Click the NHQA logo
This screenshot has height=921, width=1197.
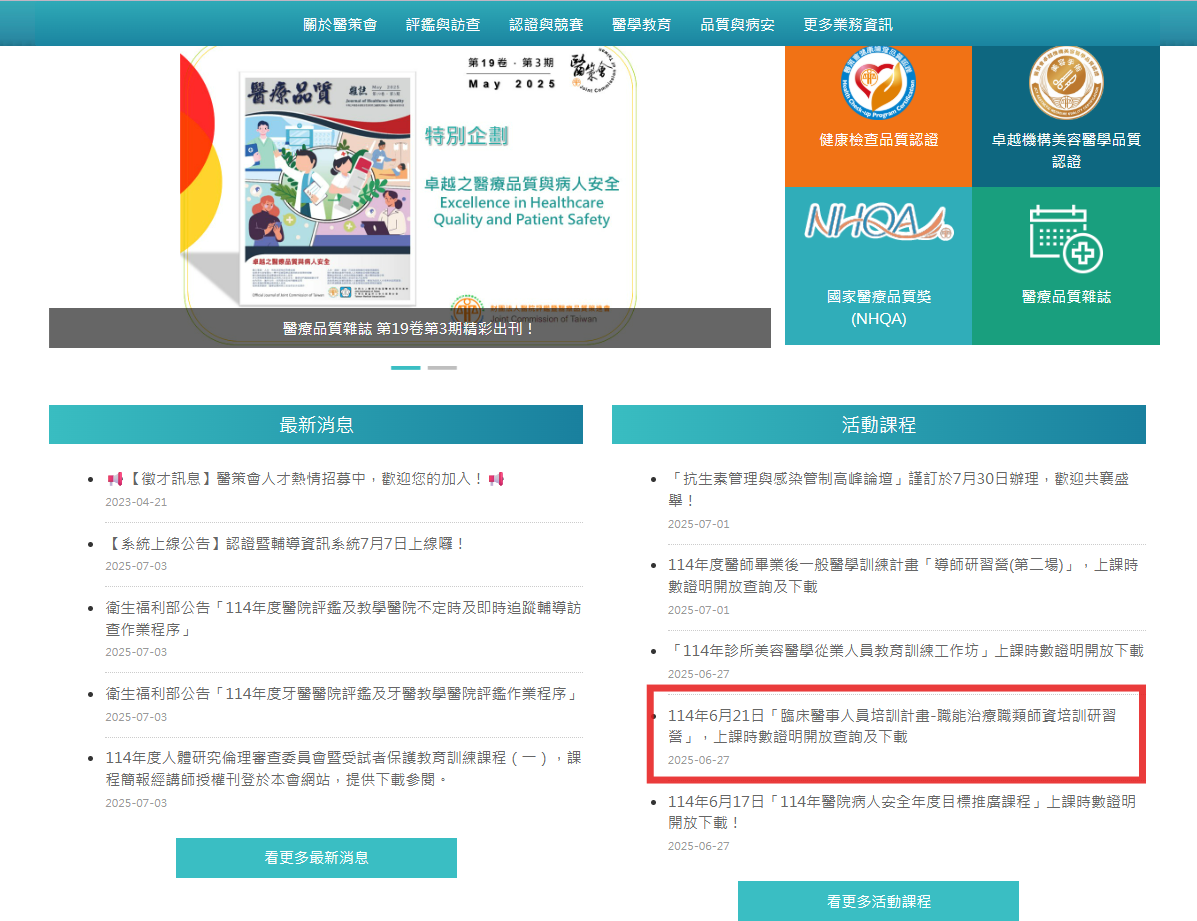point(879,221)
